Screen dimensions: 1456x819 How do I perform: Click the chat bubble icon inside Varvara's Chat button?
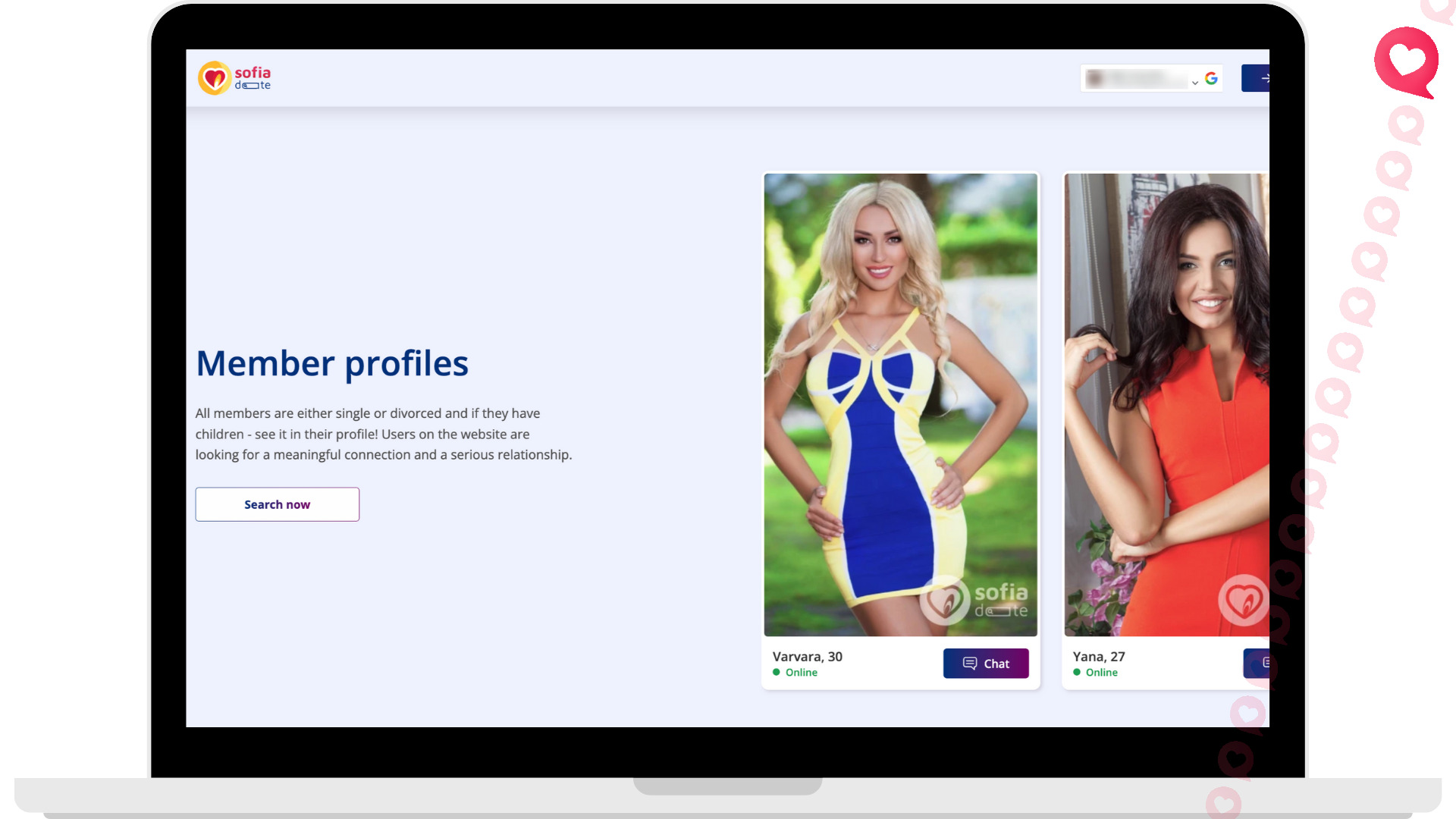[x=968, y=664]
